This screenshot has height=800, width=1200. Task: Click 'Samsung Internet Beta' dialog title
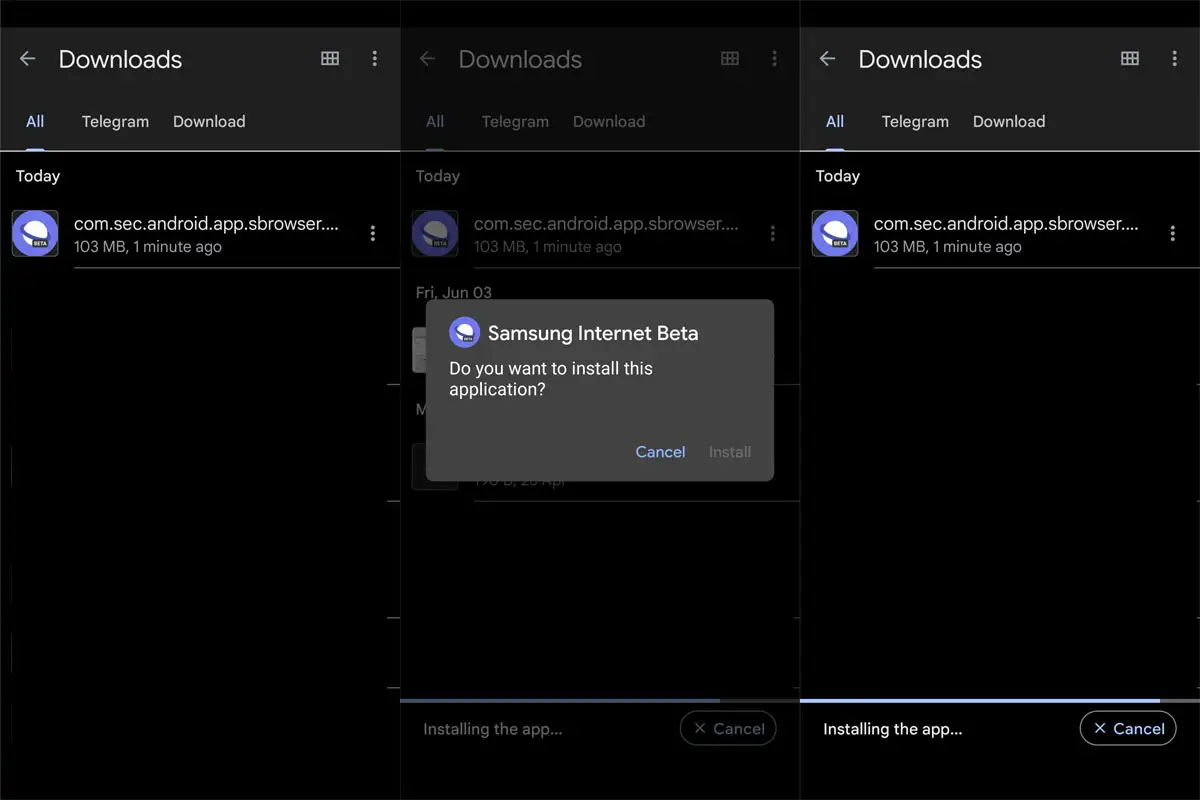(593, 334)
